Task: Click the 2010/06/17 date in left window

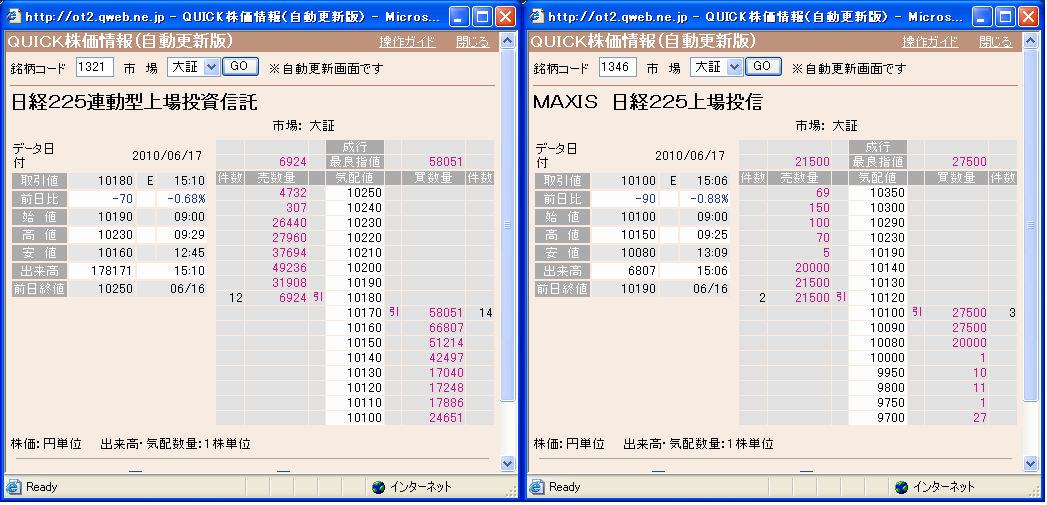Action: tap(167, 156)
